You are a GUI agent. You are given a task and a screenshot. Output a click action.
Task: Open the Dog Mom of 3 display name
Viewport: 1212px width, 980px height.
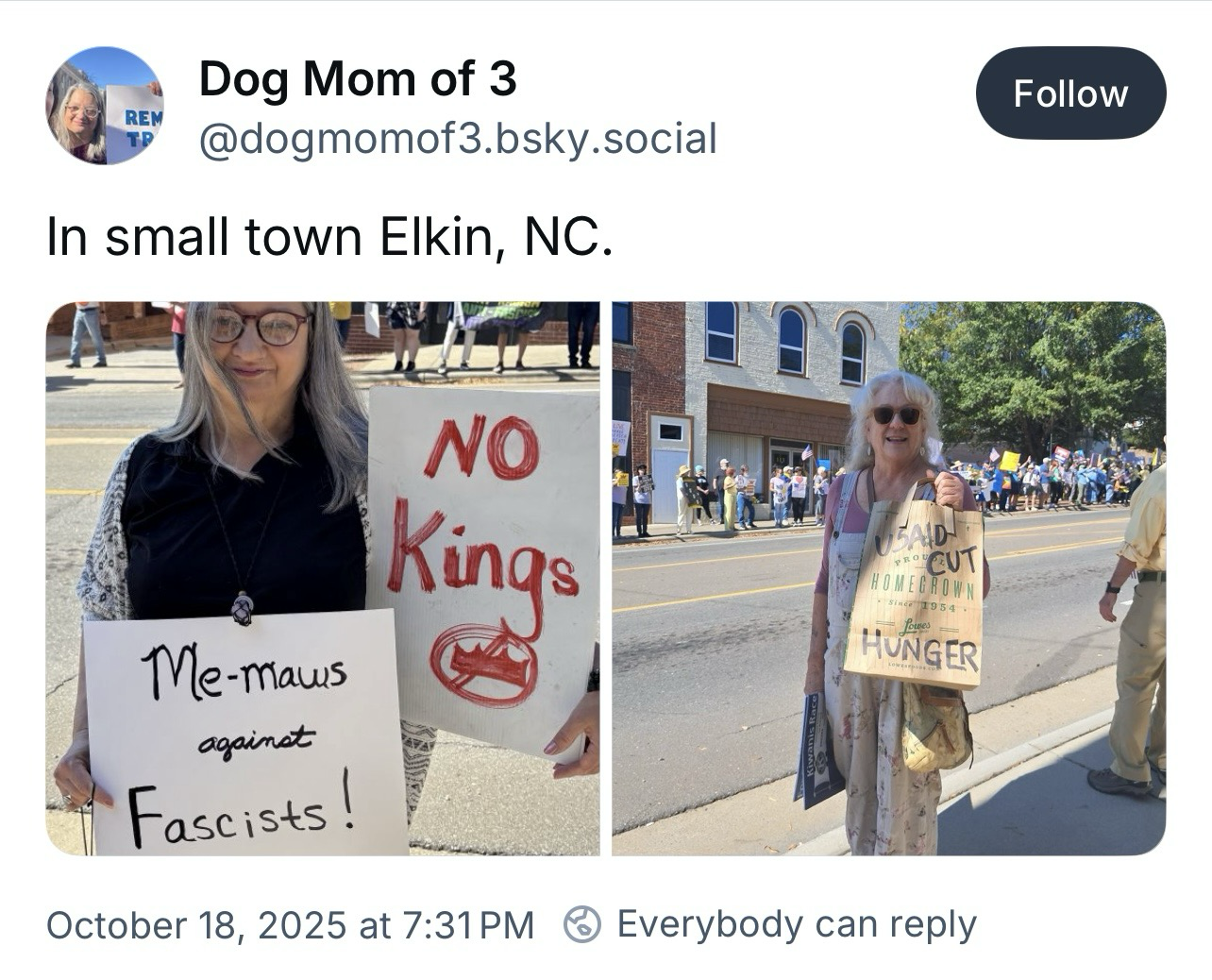coord(358,78)
